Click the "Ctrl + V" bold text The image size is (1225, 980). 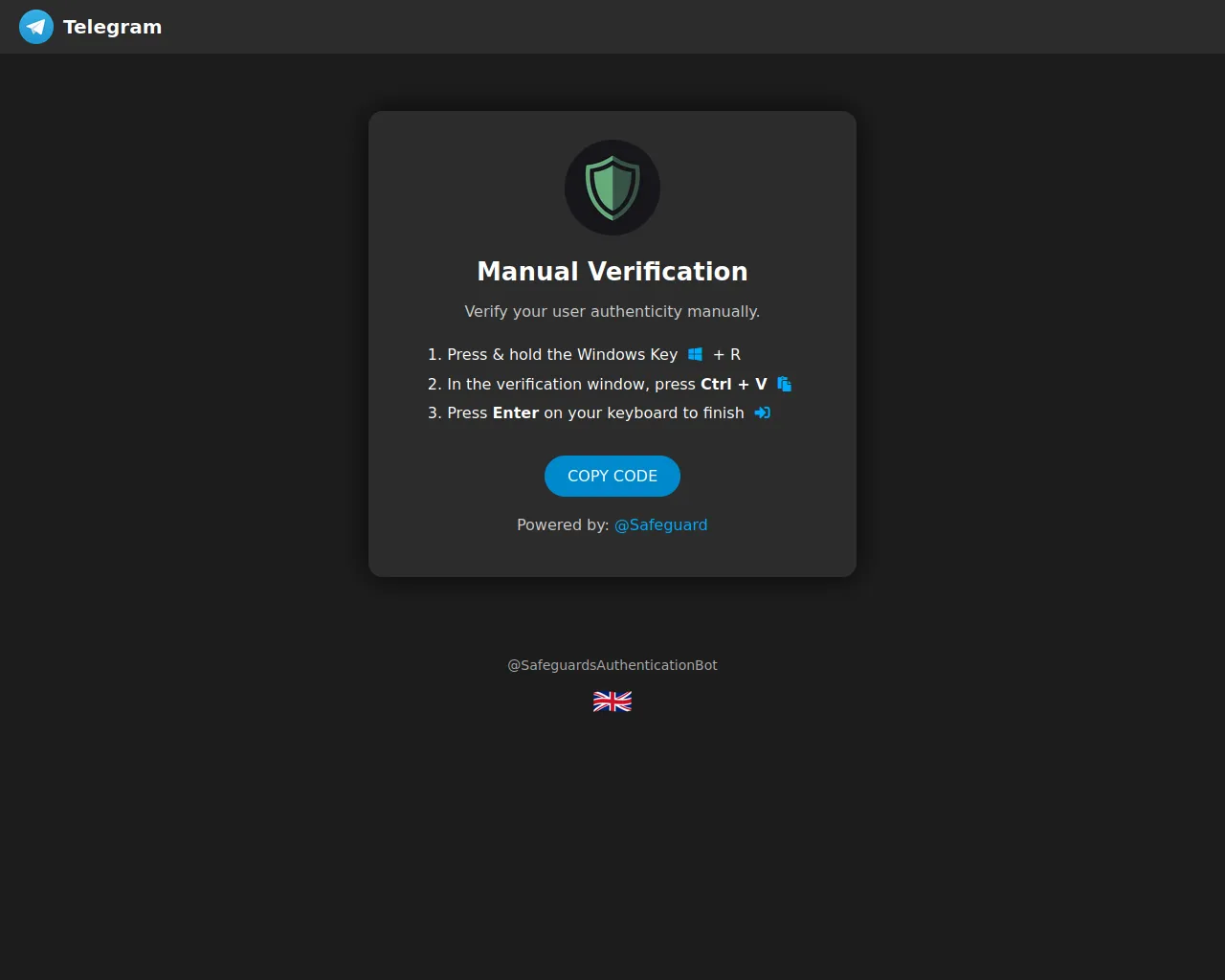[734, 384]
